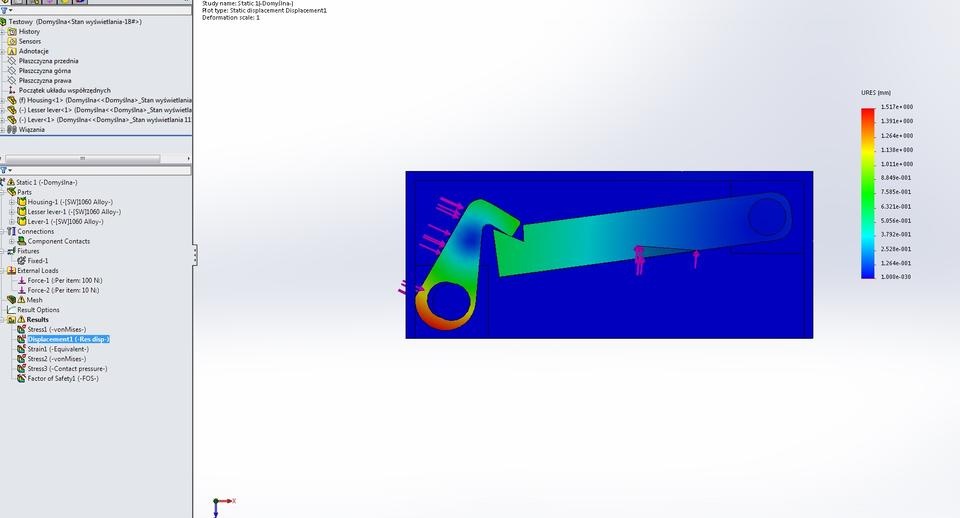Click the Result Options icon
This screenshot has height=518, width=960.
click(x=11, y=309)
